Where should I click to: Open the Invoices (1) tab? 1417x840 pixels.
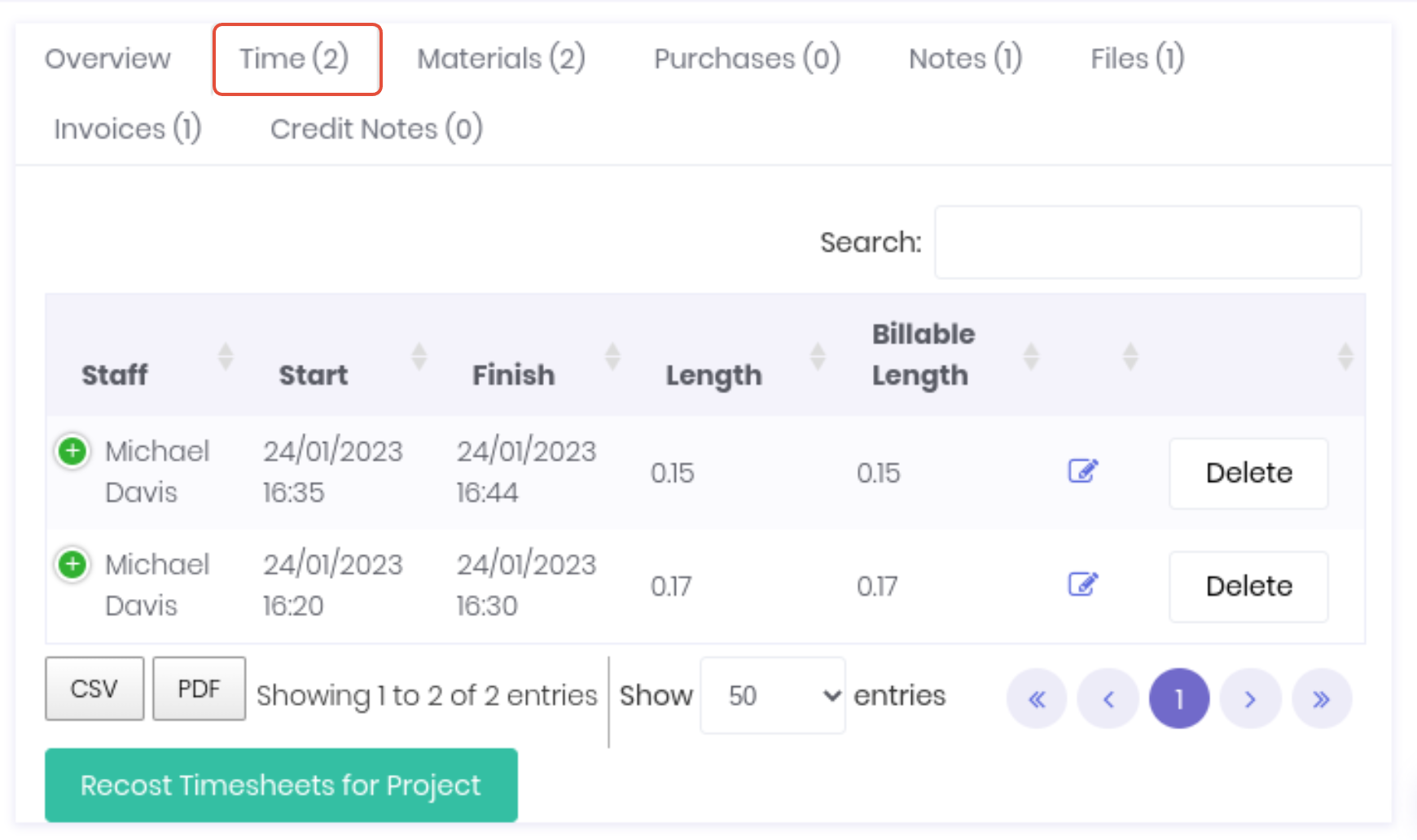click(x=128, y=129)
